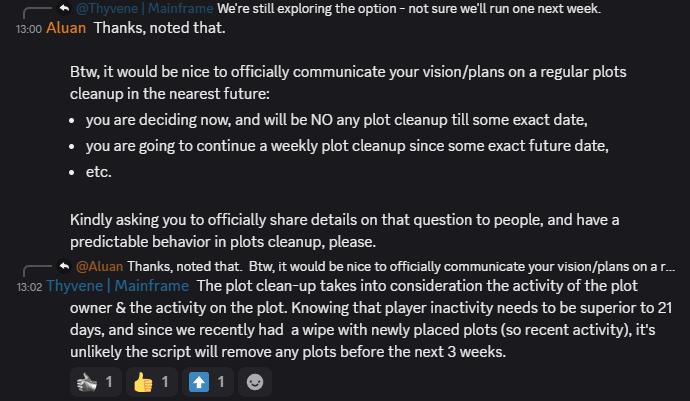Click the Aluan username
The height and width of the screenshot is (401, 690).
(66, 27)
